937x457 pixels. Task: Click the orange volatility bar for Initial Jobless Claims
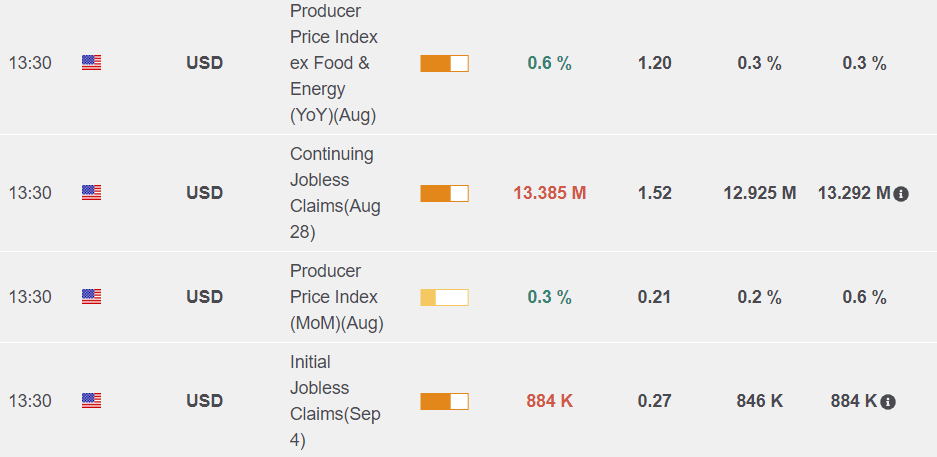444,401
